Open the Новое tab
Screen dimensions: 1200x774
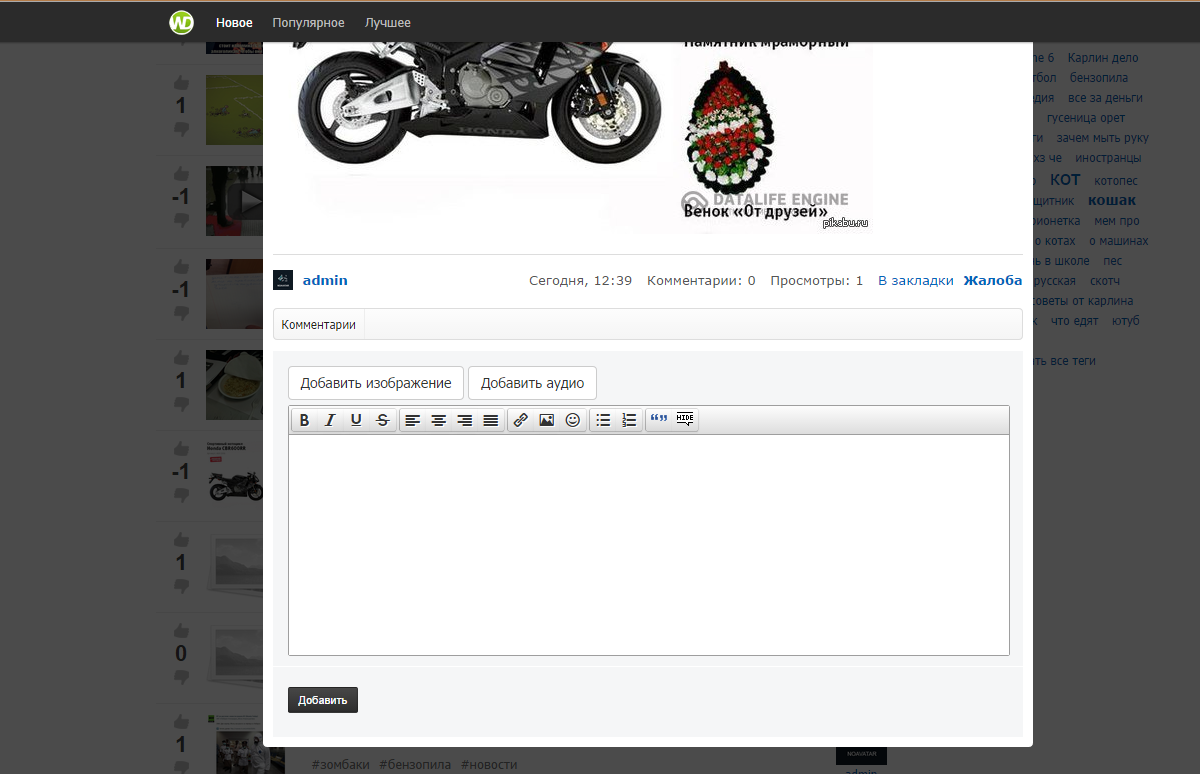point(234,22)
